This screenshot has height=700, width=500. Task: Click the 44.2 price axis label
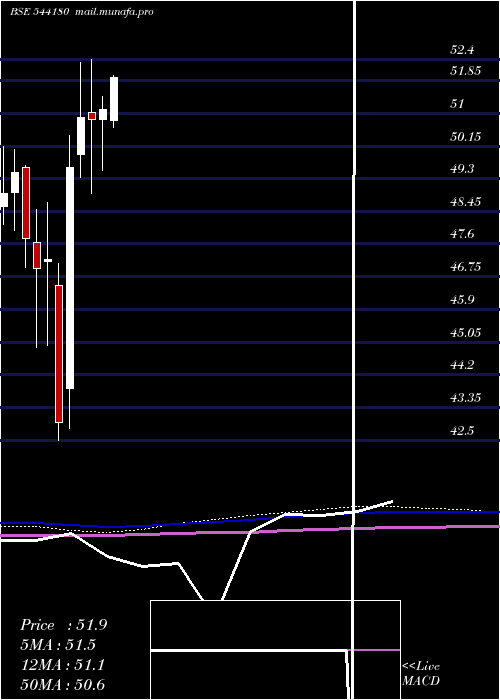[x=462, y=365]
